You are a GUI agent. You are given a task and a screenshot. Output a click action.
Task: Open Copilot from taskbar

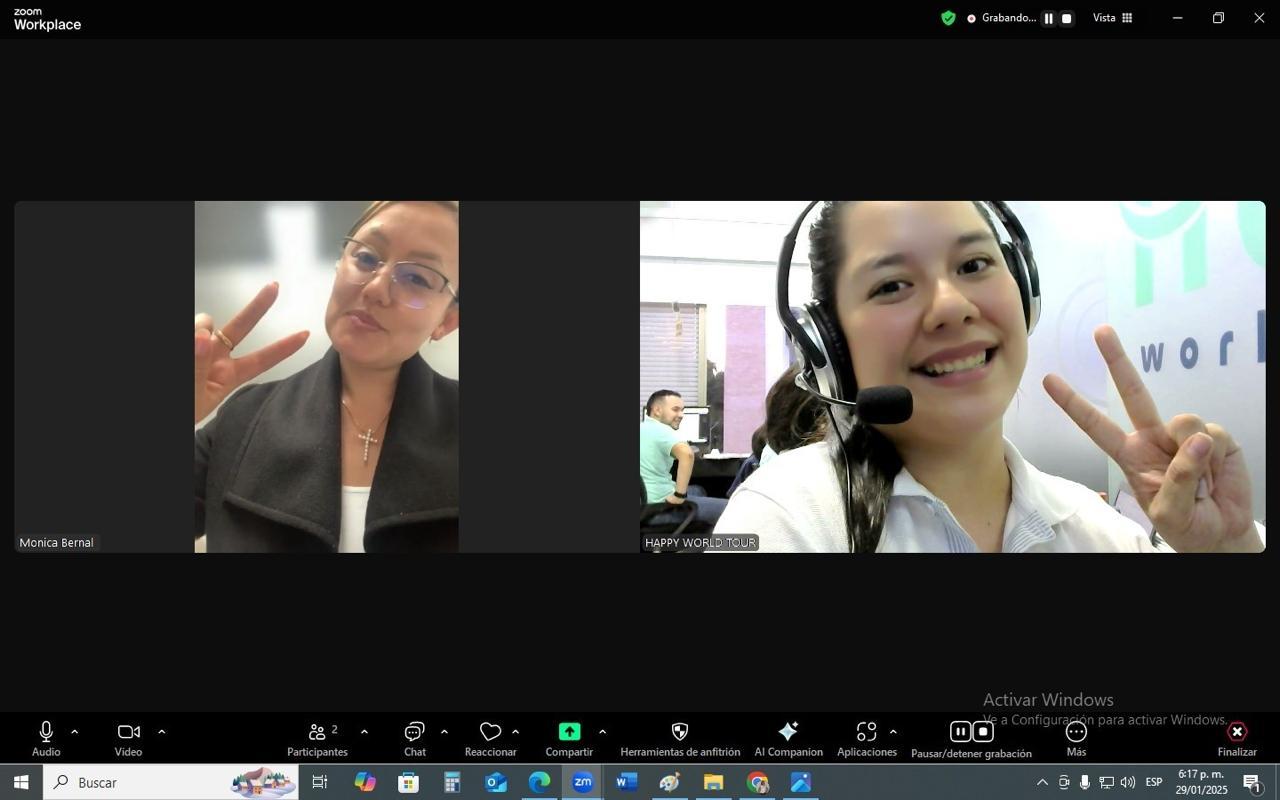coord(365,782)
